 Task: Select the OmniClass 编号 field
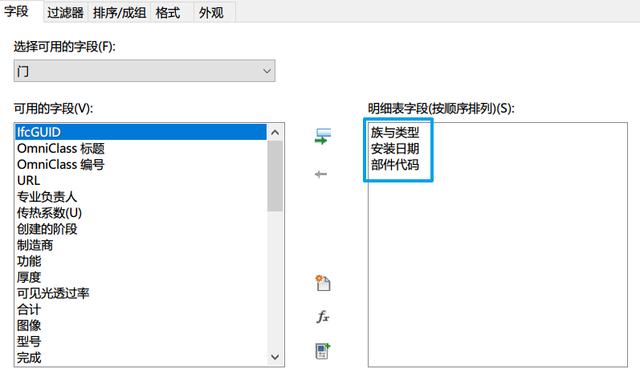(141, 164)
